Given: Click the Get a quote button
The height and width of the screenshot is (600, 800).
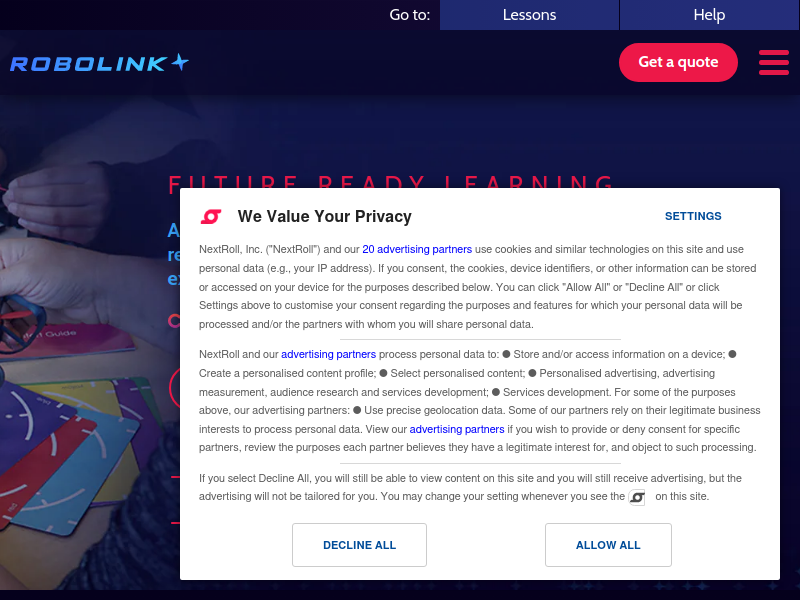Looking at the screenshot, I should tap(678, 62).
